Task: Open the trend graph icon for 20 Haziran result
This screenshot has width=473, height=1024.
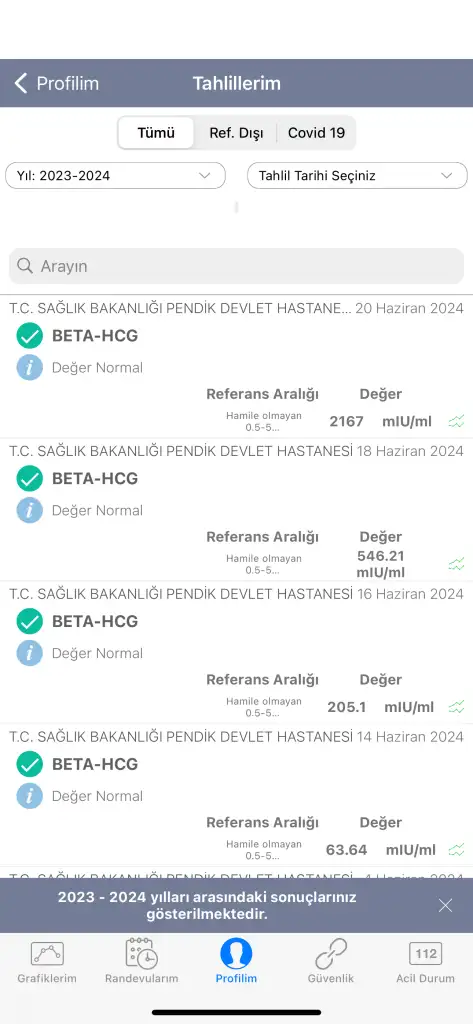Action: tap(456, 421)
